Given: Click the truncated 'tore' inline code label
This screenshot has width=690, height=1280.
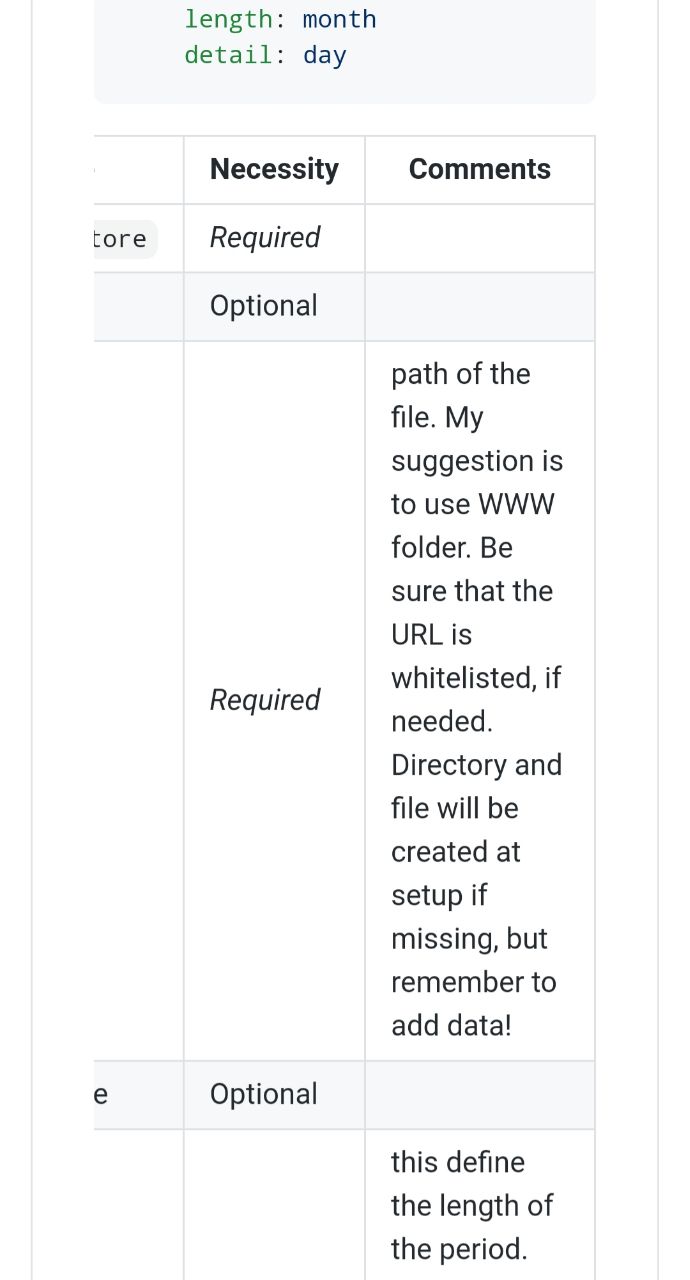Looking at the screenshot, I should coord(120,239).
